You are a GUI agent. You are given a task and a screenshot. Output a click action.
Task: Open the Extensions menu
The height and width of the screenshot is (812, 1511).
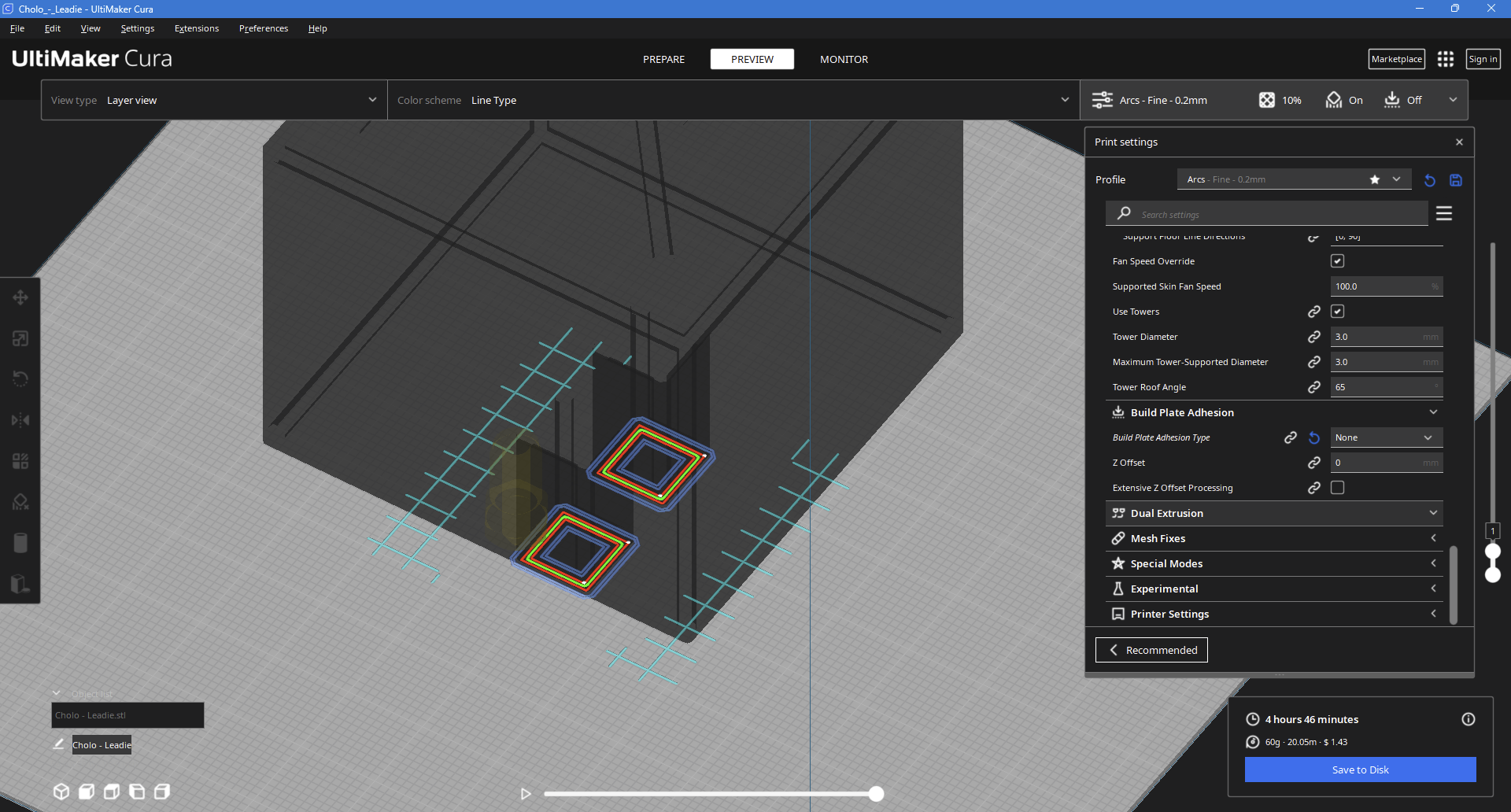coord(196,28)
